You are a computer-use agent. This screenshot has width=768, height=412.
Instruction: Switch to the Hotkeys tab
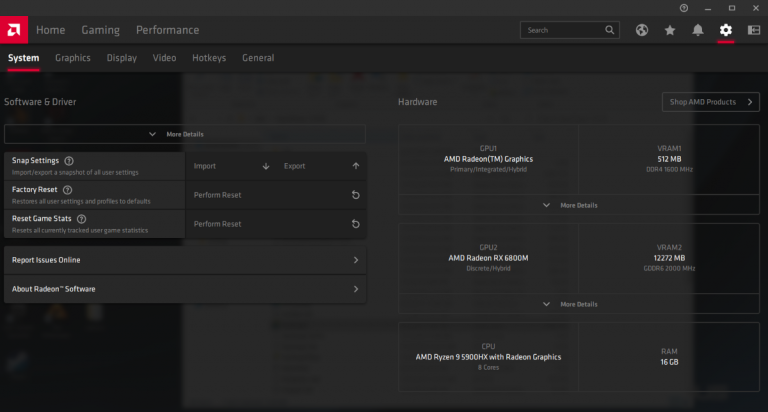pyautogui.click(x=209, y=58)
